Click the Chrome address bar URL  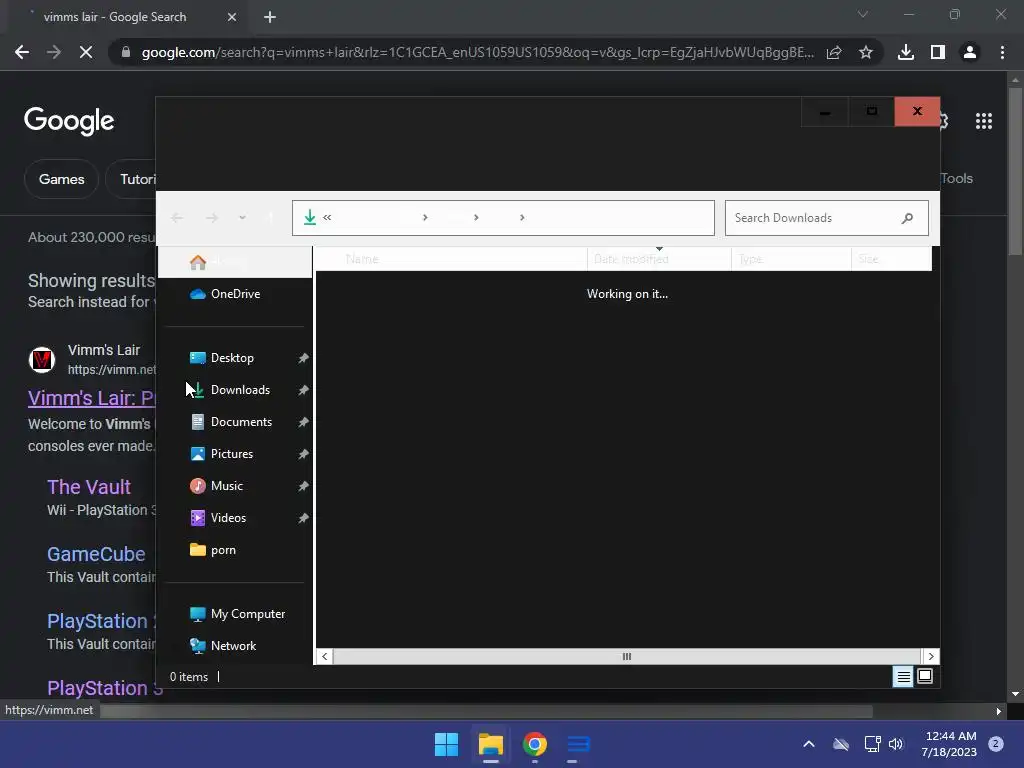[477, 52]
